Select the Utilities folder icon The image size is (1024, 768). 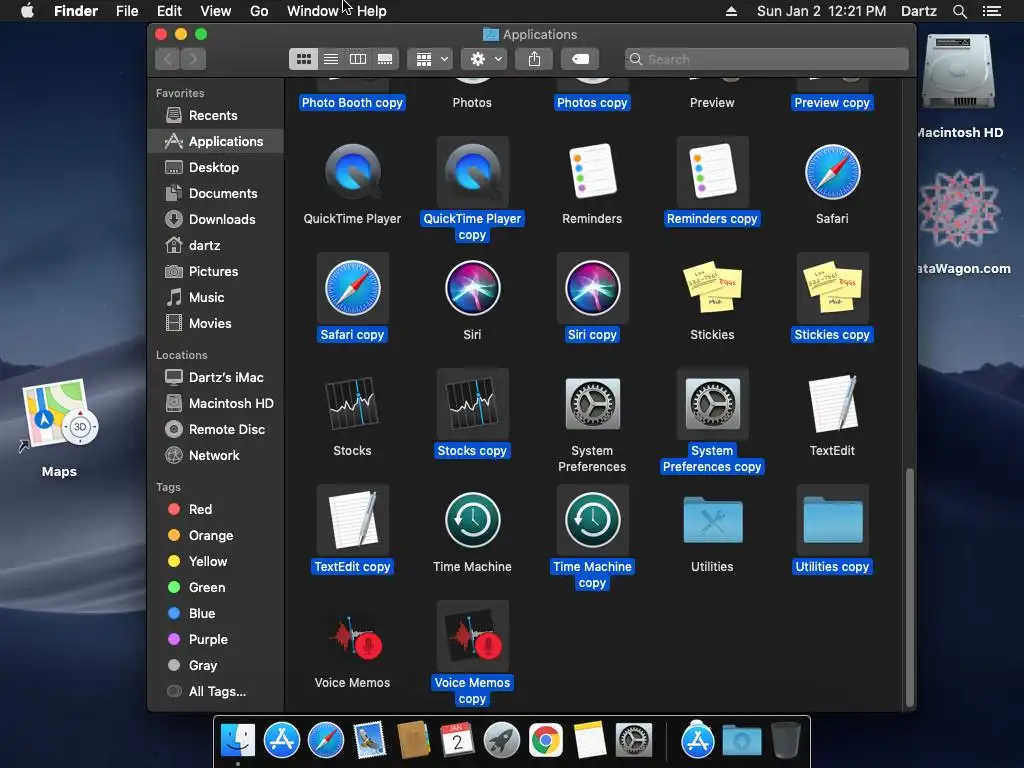(712, 520)
